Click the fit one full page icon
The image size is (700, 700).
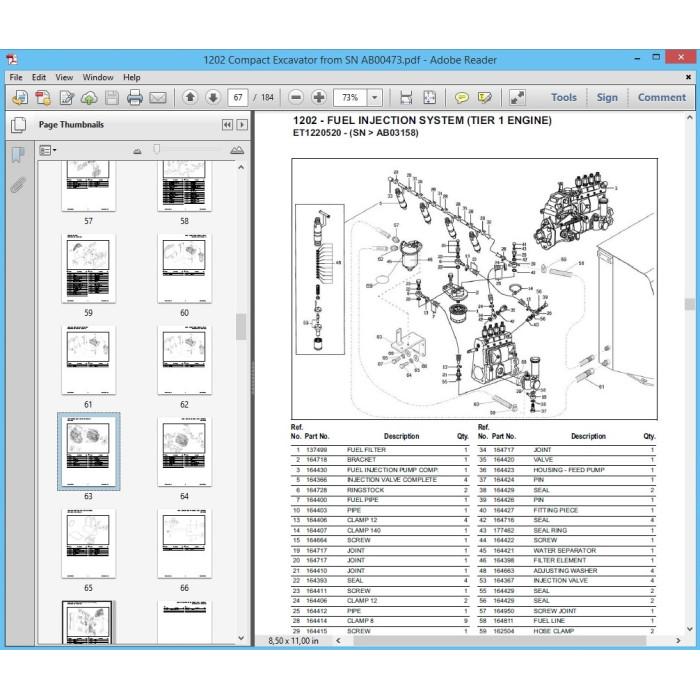429,97
